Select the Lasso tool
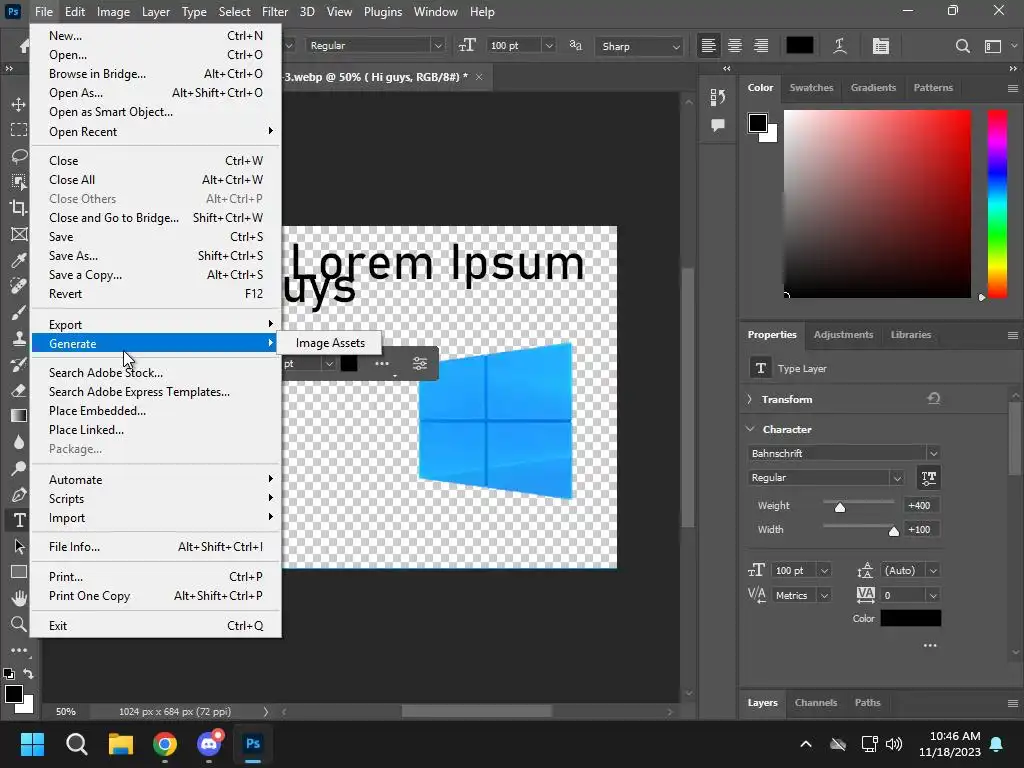 19,156
